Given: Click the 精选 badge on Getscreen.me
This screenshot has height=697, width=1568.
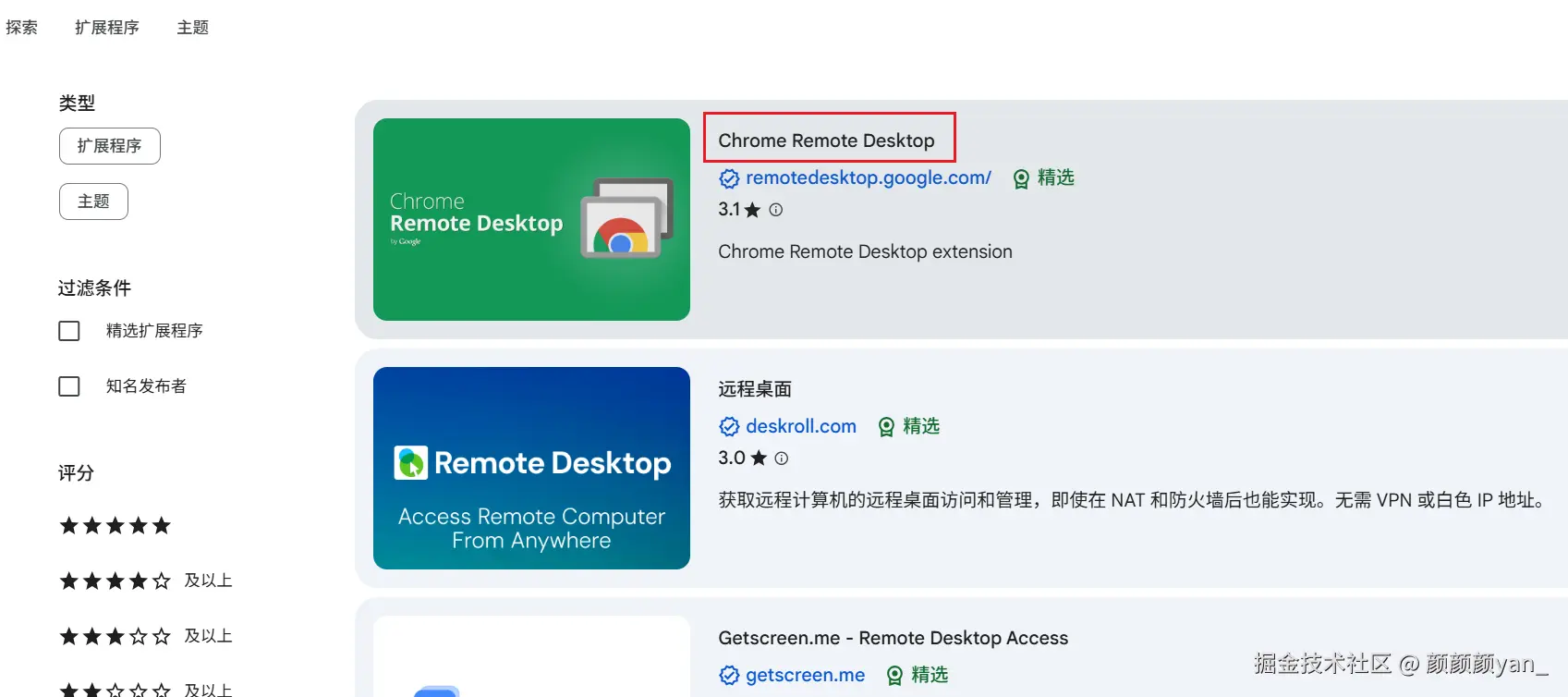Looking at the screenshot, I should (x=918, y=675).
